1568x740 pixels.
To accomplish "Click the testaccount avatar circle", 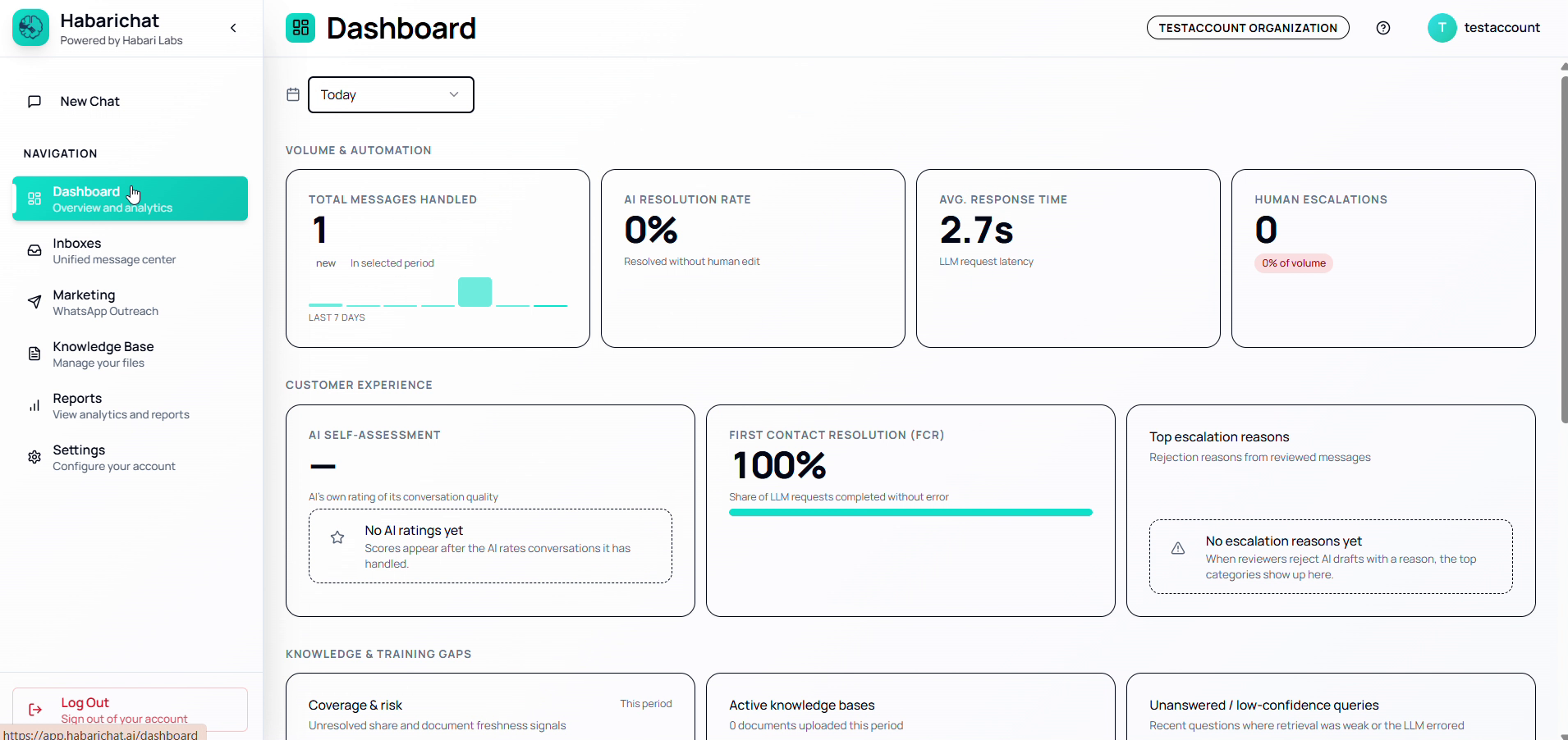I will 1442,28.
